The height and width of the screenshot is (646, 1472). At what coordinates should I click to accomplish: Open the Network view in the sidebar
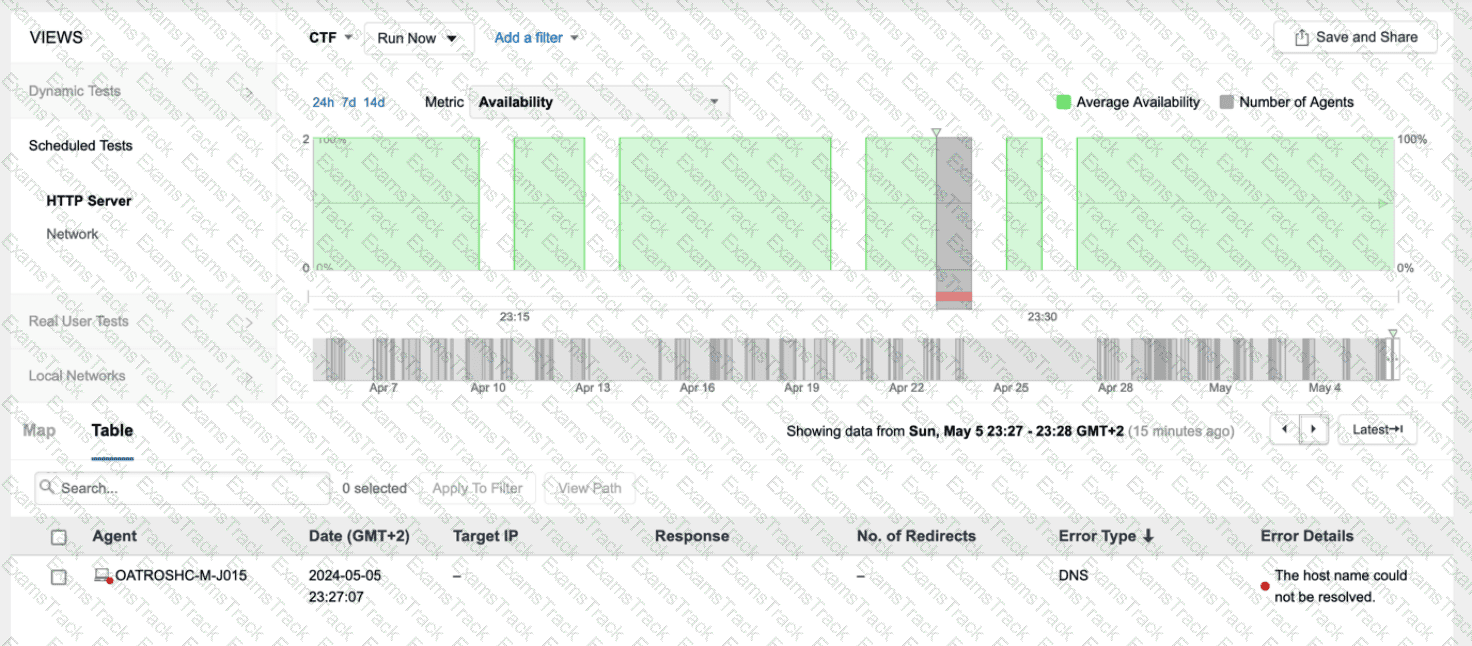click(x=72, y=234)
